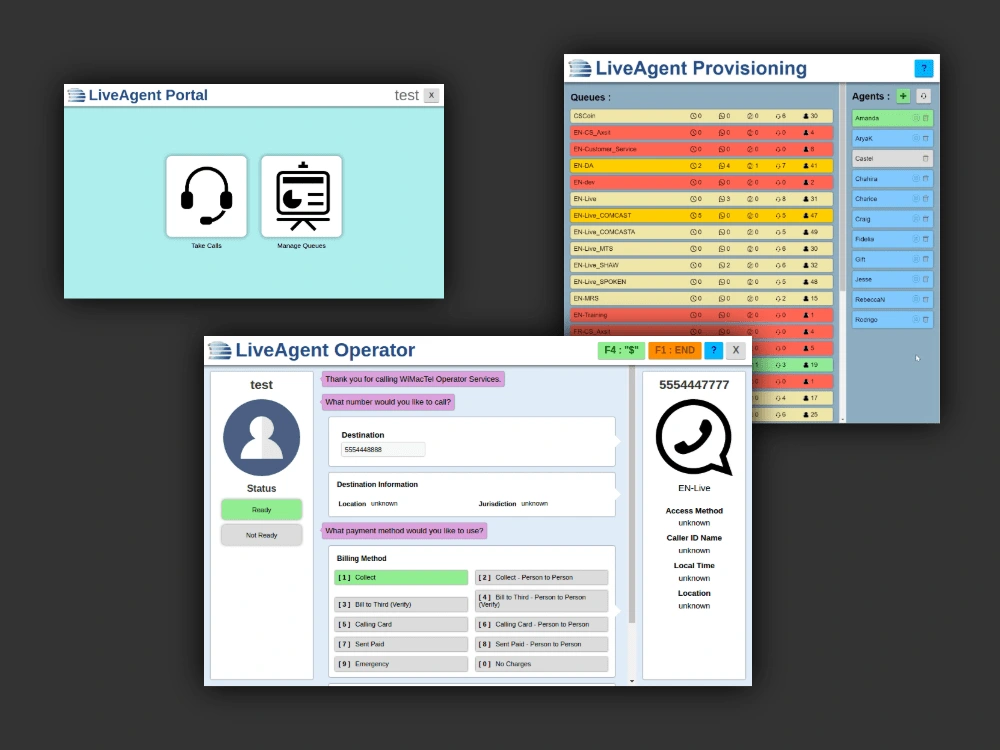This screenshot has height=750, width=1000.
Task: Select billing method [1] Collect
Action: pyautogui.click(x=401, y=577)
